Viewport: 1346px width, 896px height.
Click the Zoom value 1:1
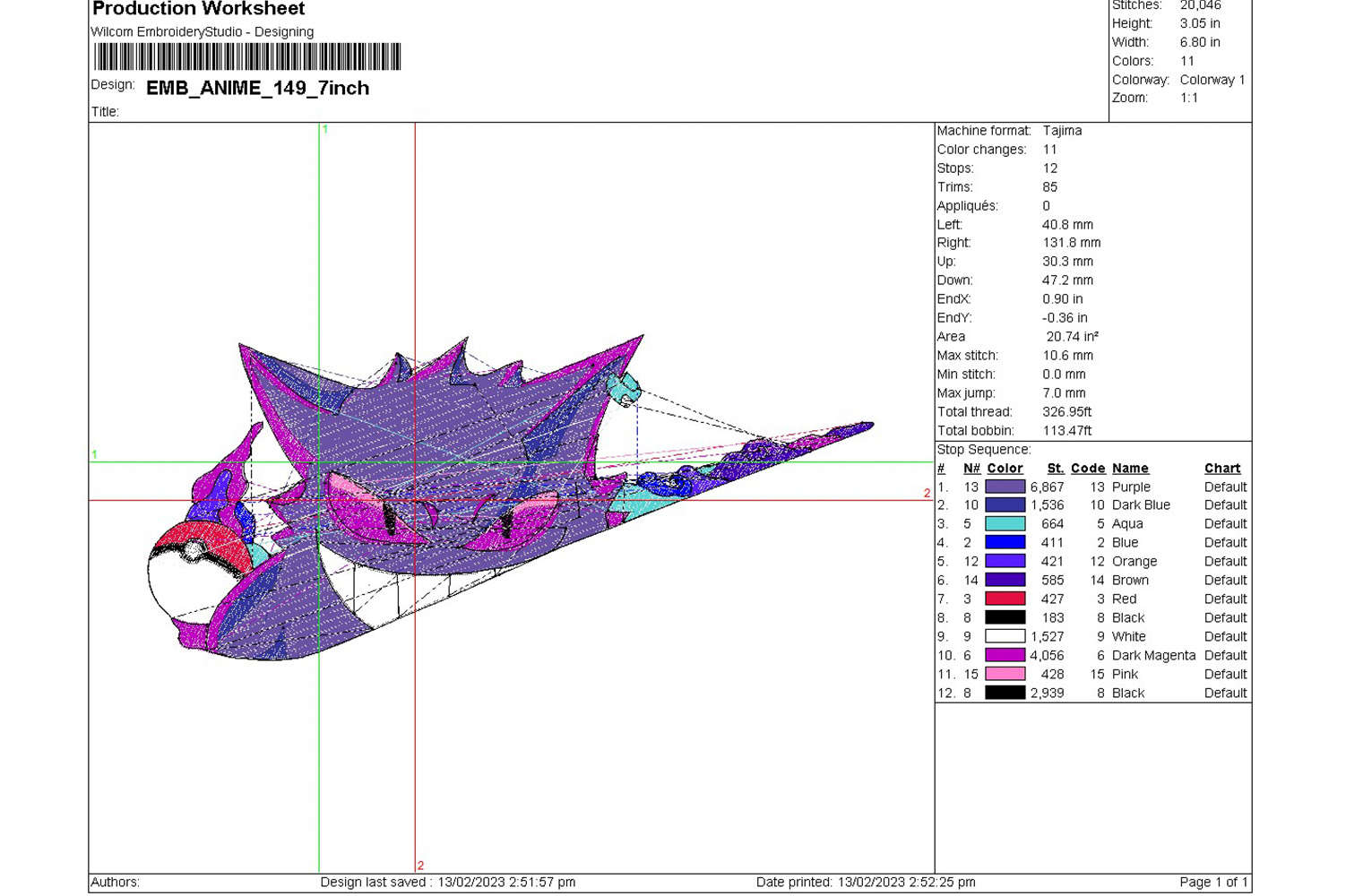(1189, 98)
